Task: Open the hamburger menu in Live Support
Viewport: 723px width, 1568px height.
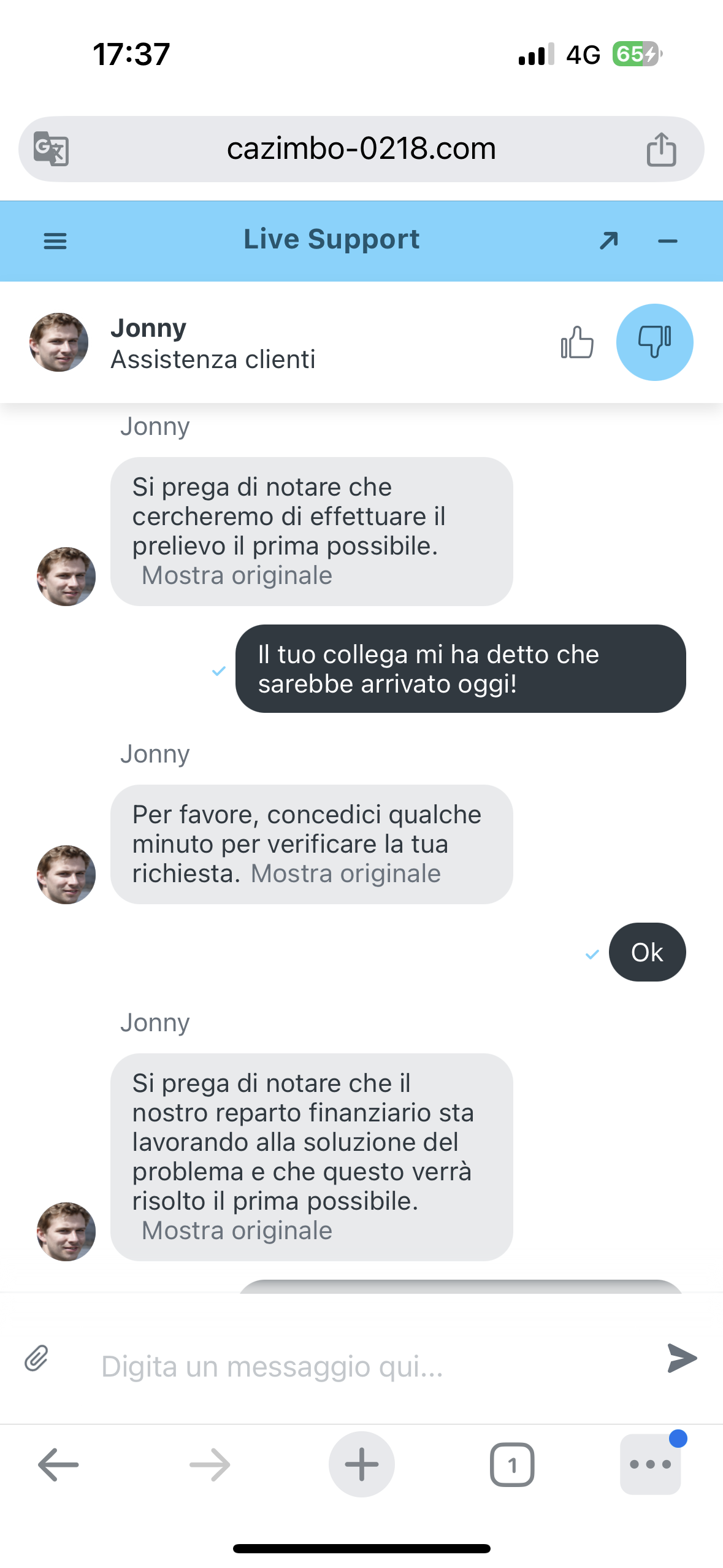Action: click(55, 241)
